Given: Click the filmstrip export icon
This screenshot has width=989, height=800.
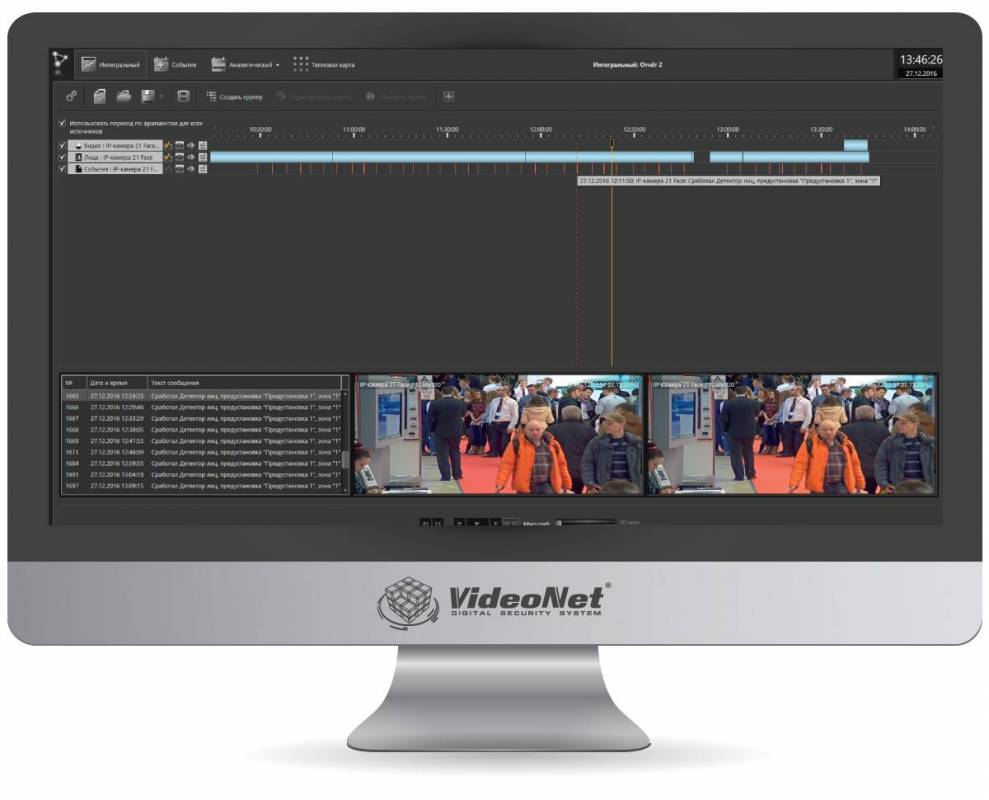Looking at the screenshot, I should click(x=183, y=97).
